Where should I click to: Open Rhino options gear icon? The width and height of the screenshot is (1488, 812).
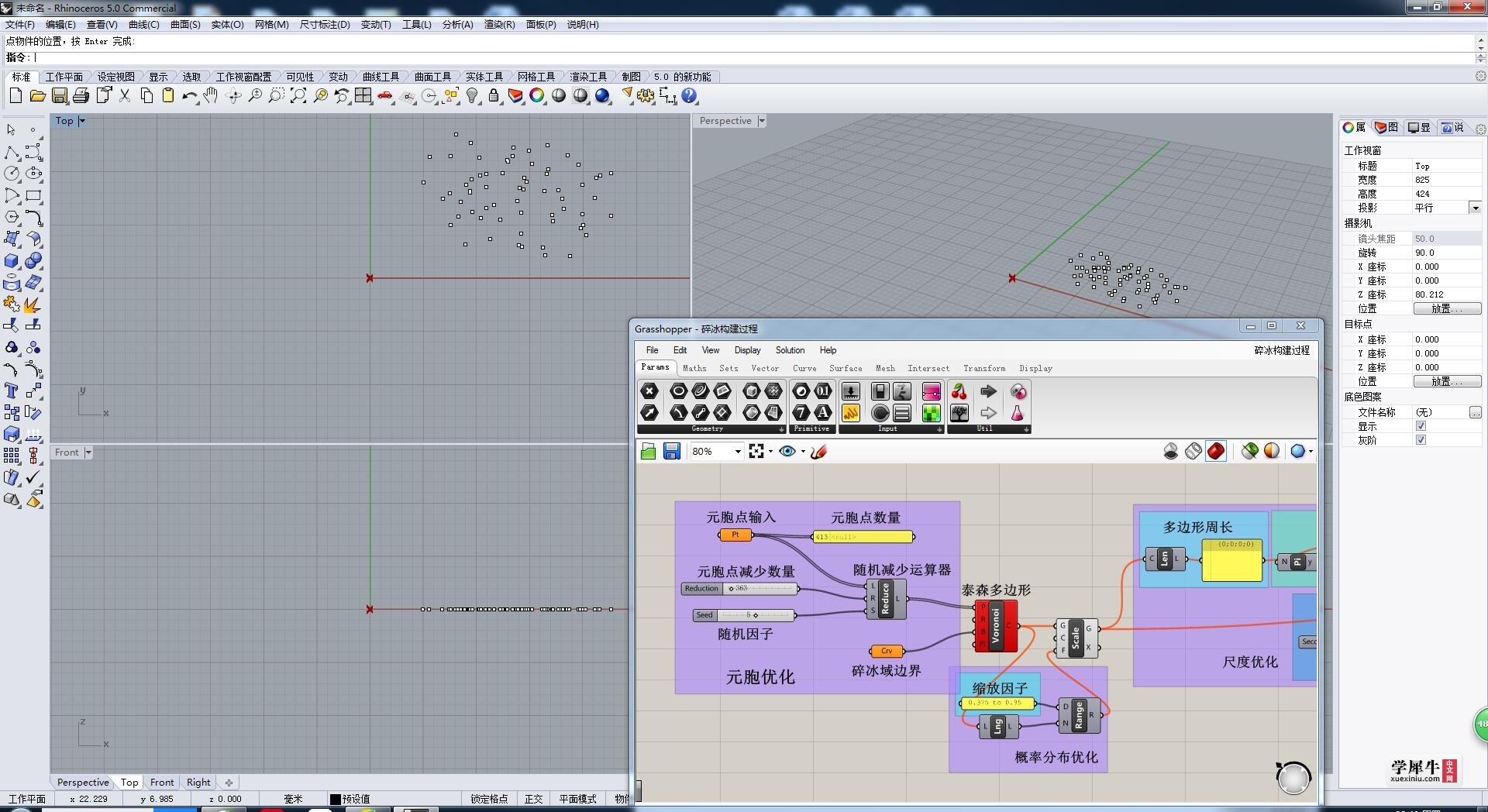[x=646, y=95]
